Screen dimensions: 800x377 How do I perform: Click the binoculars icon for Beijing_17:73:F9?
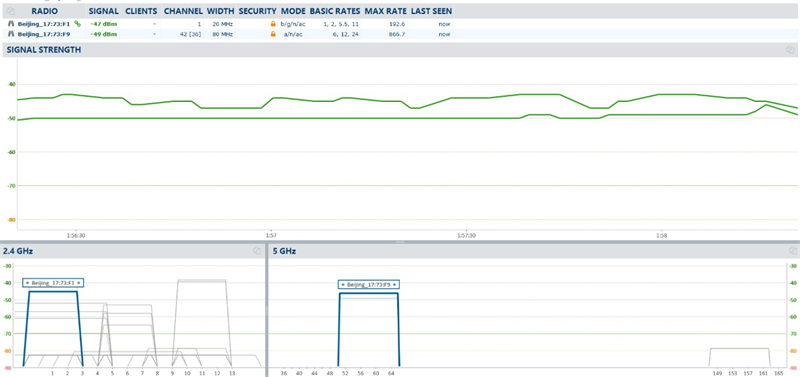pos(11,34)
